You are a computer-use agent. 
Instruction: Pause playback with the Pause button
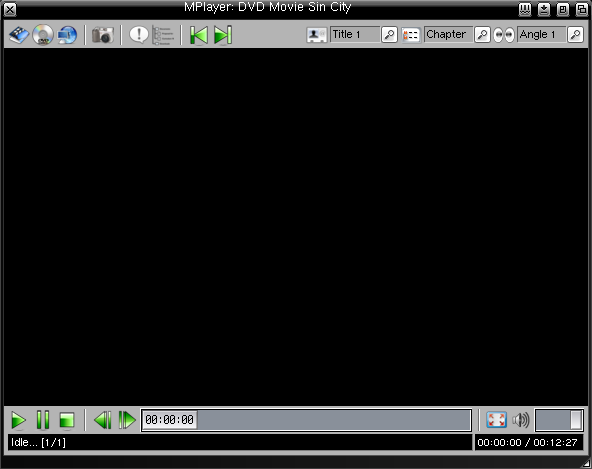click(43, 420)
